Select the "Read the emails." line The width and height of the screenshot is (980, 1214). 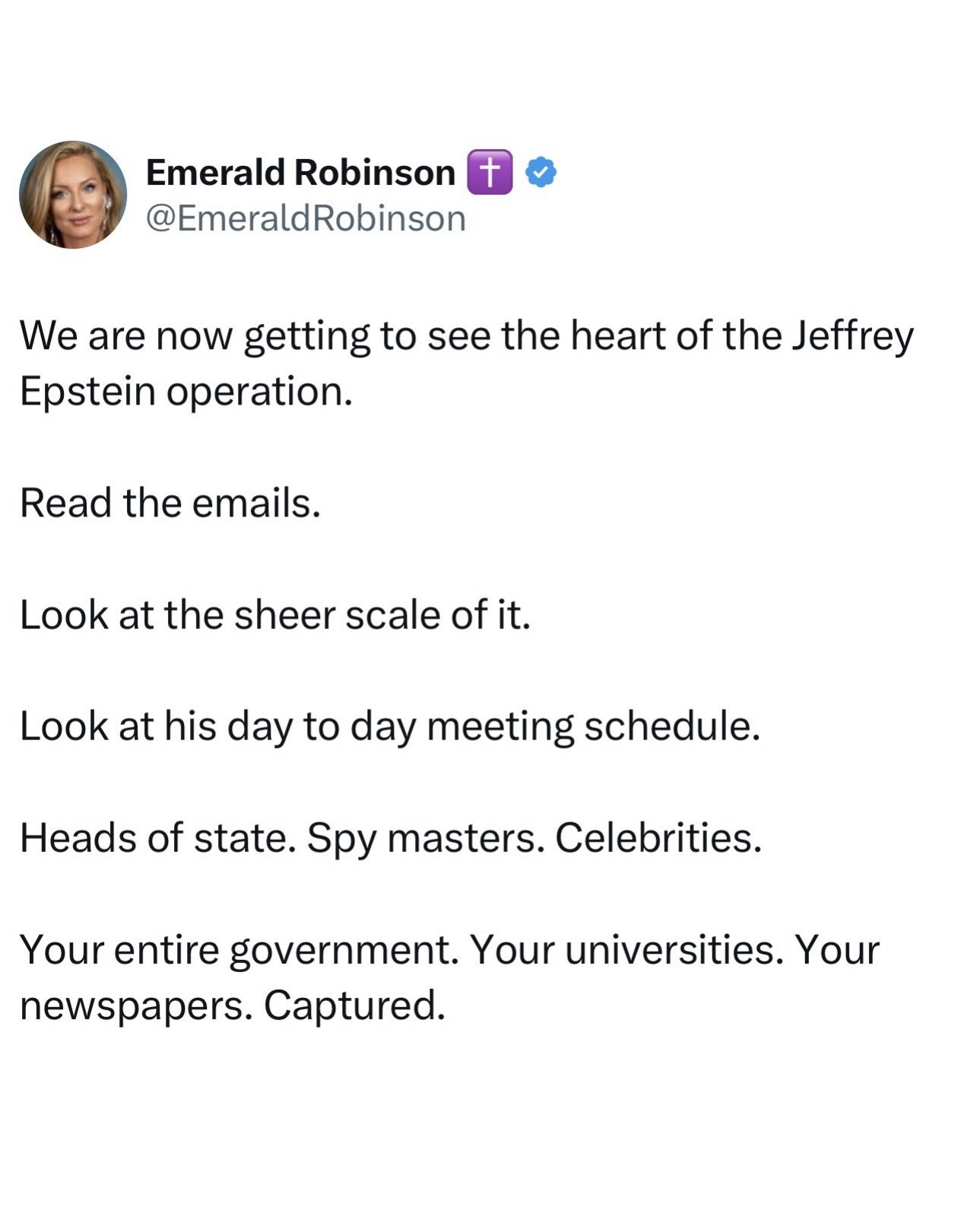170,503
